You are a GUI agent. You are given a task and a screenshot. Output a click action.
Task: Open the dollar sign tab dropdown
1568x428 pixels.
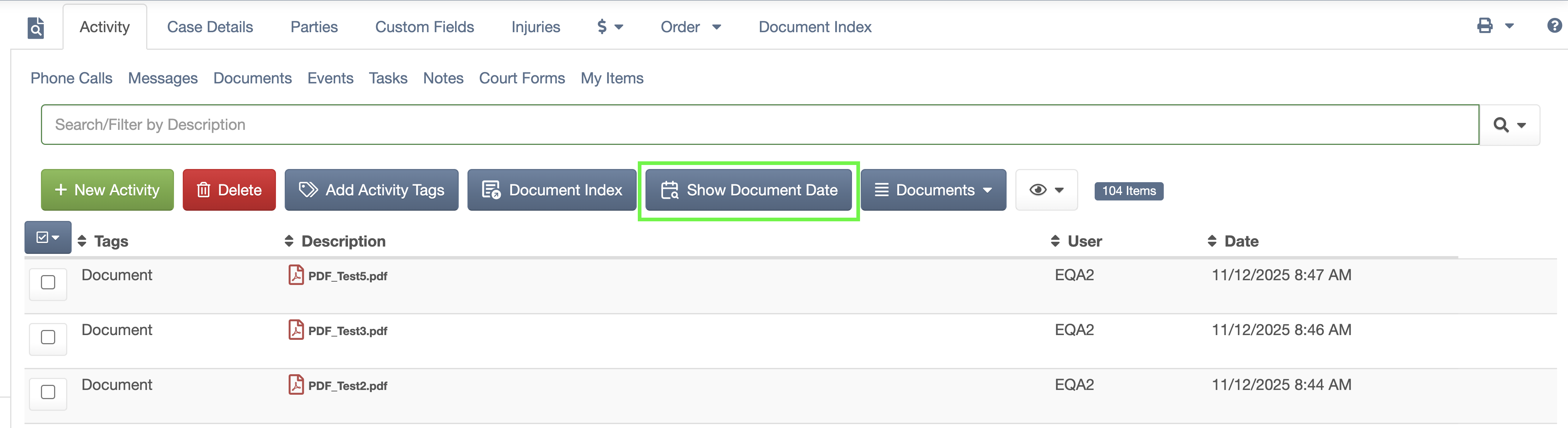point(610,27)
